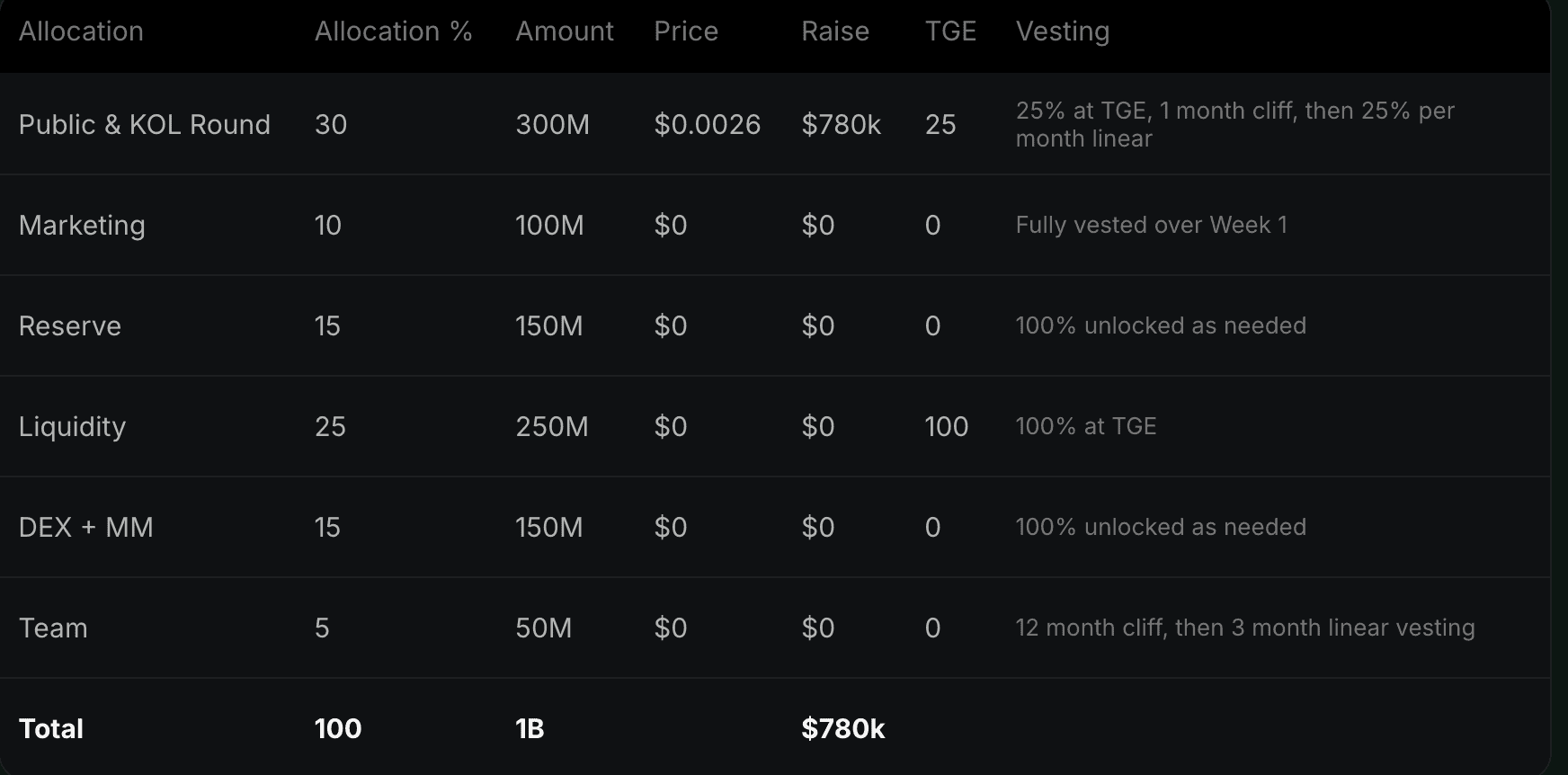Click the Allocation % column header
This screenshot has height=775, width=1568.
393,31
